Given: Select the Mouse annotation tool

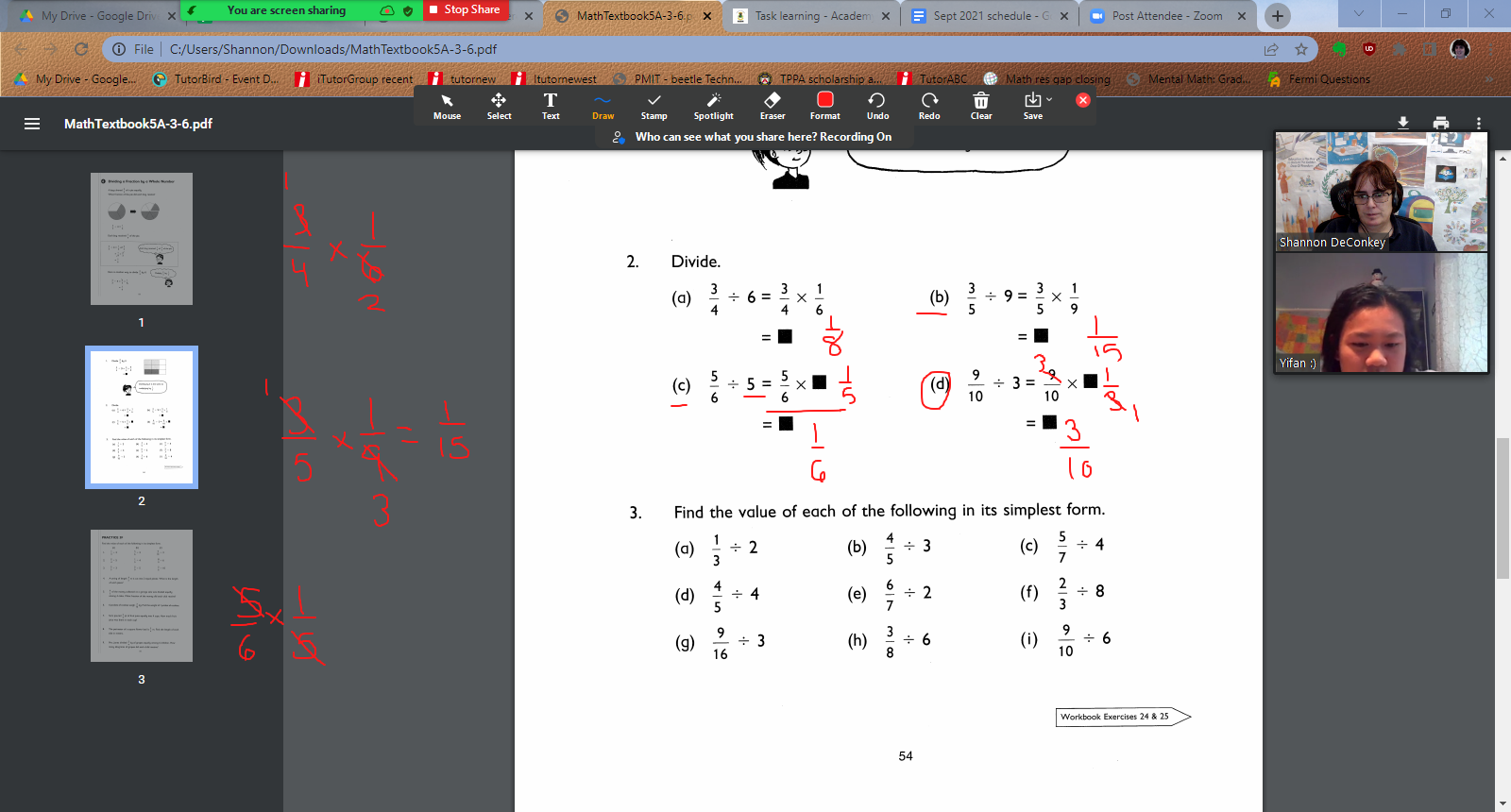Looking at the screenshot, I should [447, 106].
